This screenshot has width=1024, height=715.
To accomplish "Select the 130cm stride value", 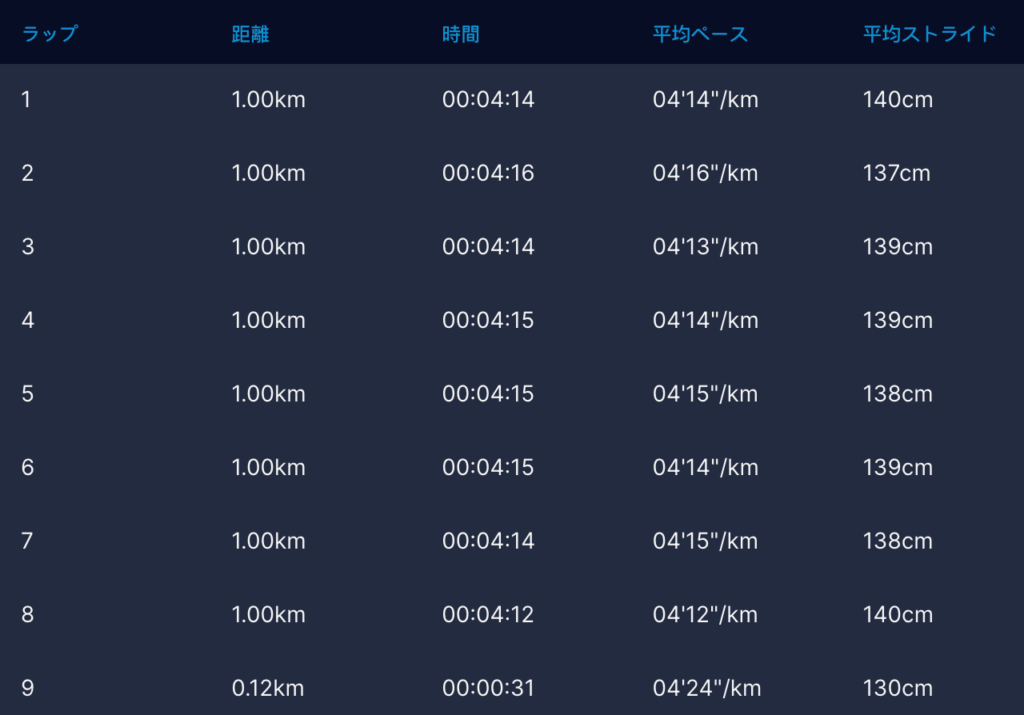I will (897, 688).
